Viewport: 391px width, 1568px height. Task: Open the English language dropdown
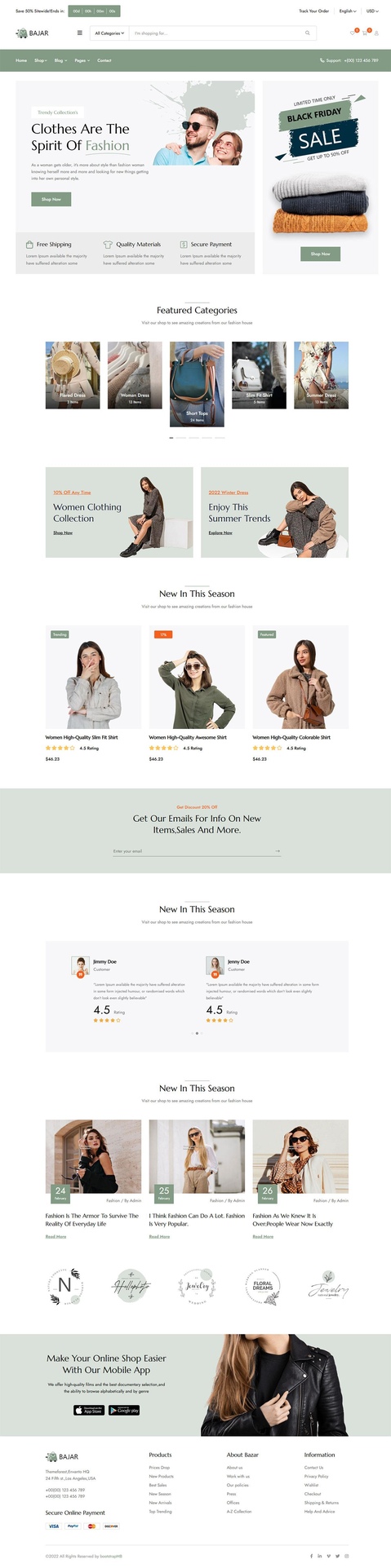[x=348, y=11]
